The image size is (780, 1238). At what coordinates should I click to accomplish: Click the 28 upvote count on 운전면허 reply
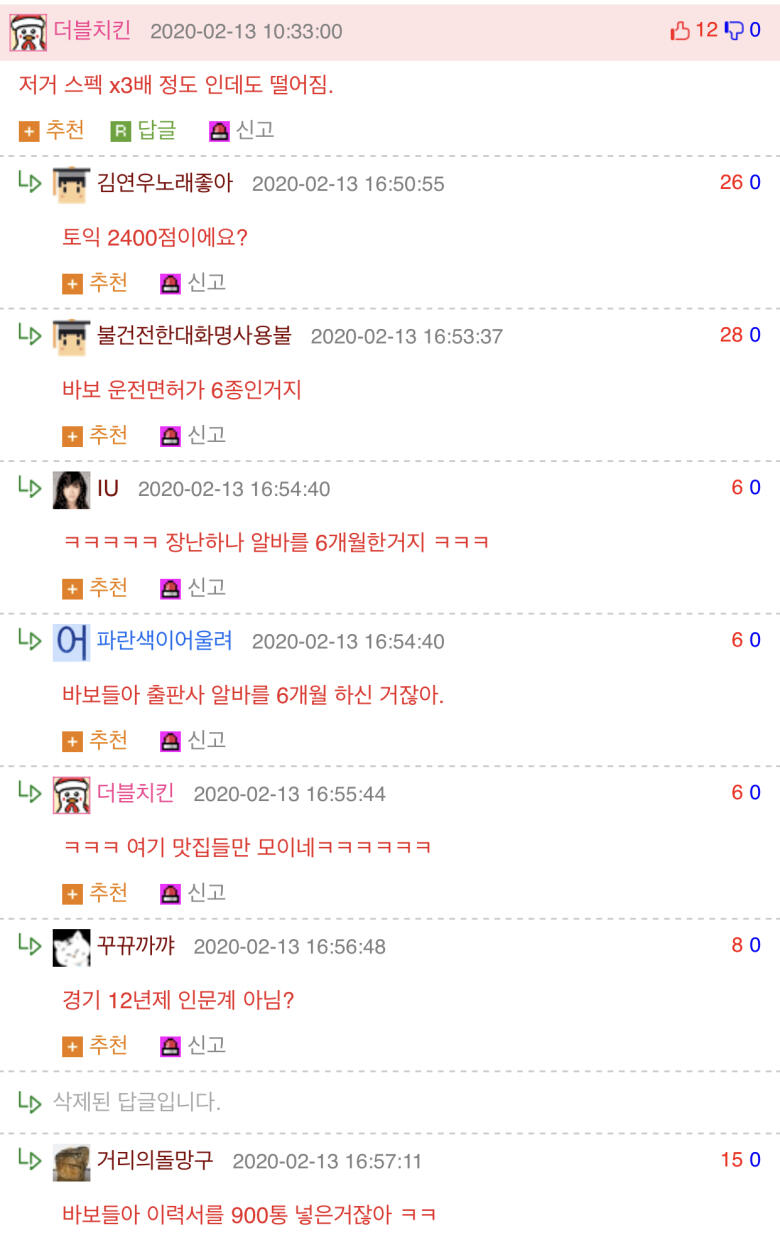[731, 335]
